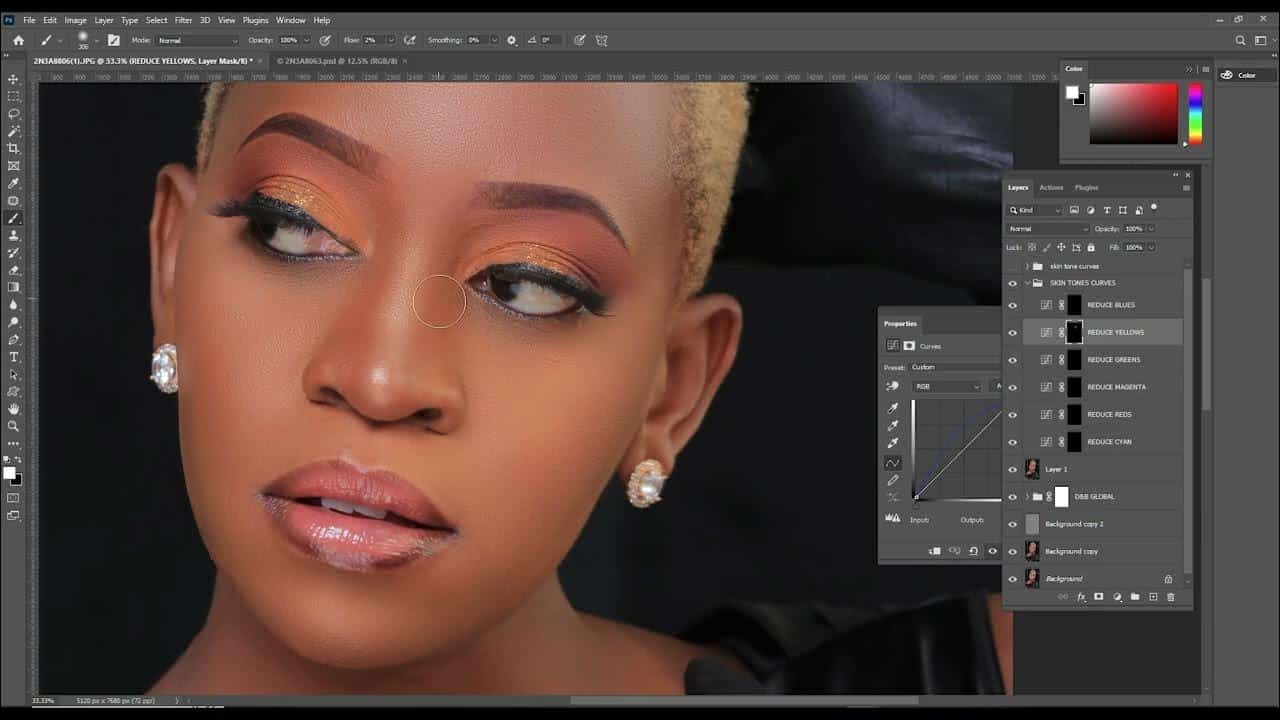Open the RGB channel dropdown
The image size is (1280, 720).
point(947,386)
